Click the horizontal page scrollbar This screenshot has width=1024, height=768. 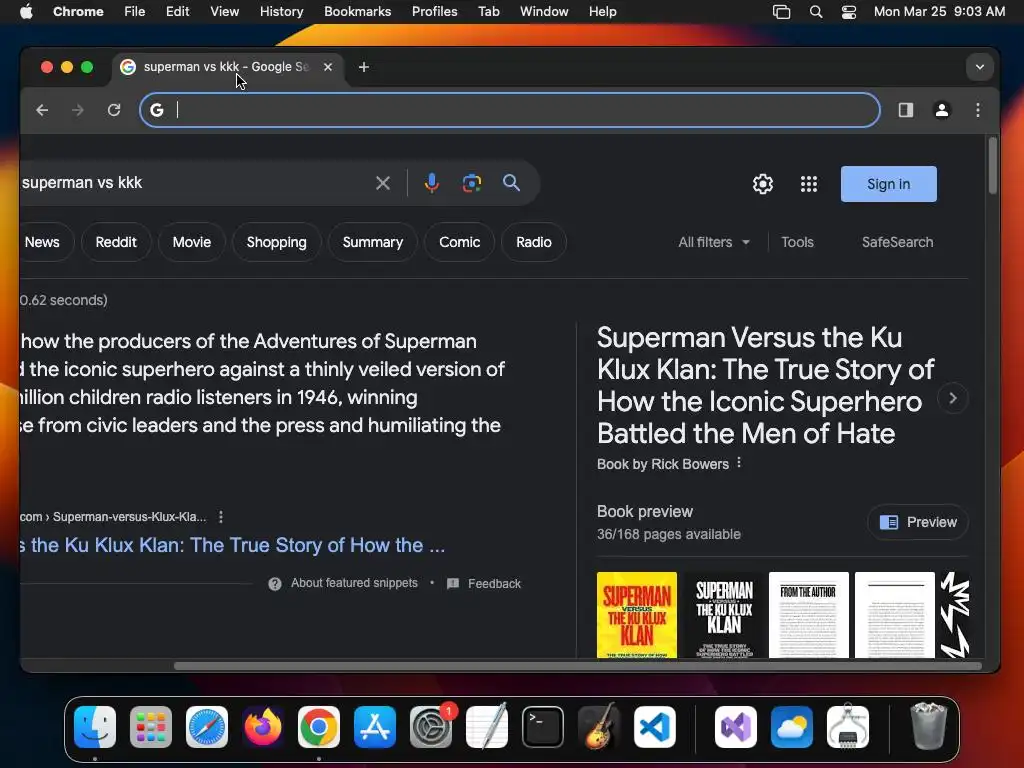click(577, 666)
